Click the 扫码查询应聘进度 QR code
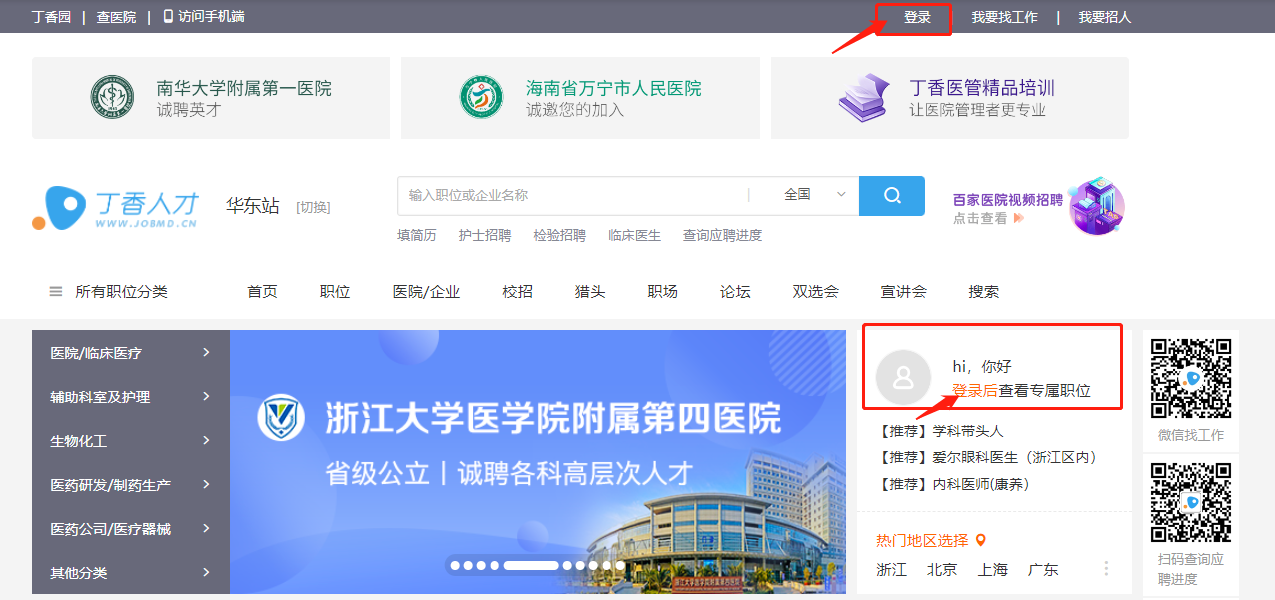The height and width of the screenshot is (600, 1275). click(1191, 502)
